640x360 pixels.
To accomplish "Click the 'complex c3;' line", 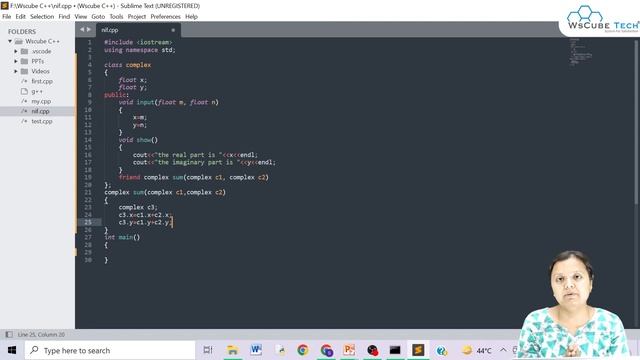I will 138,207.
